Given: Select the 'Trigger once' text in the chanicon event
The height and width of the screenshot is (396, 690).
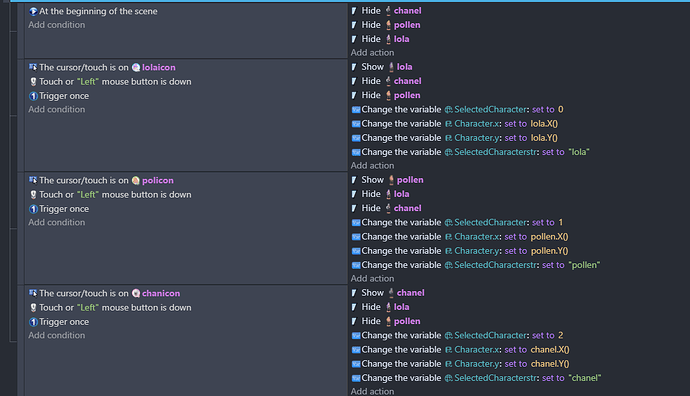Looking at the screenshot, I should click(x=64, y=322).
